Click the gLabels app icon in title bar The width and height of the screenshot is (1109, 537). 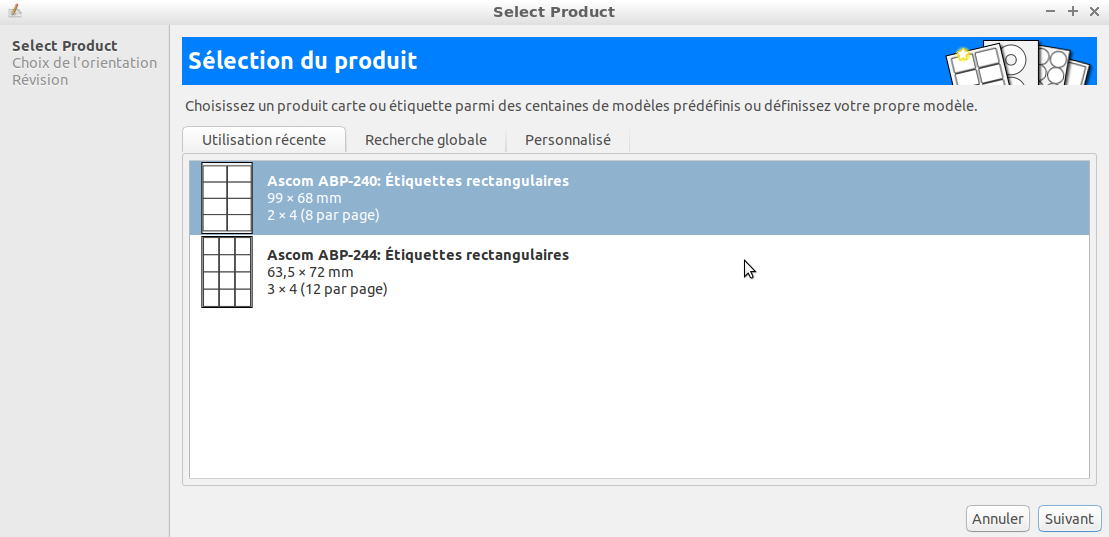pos(14,11)
